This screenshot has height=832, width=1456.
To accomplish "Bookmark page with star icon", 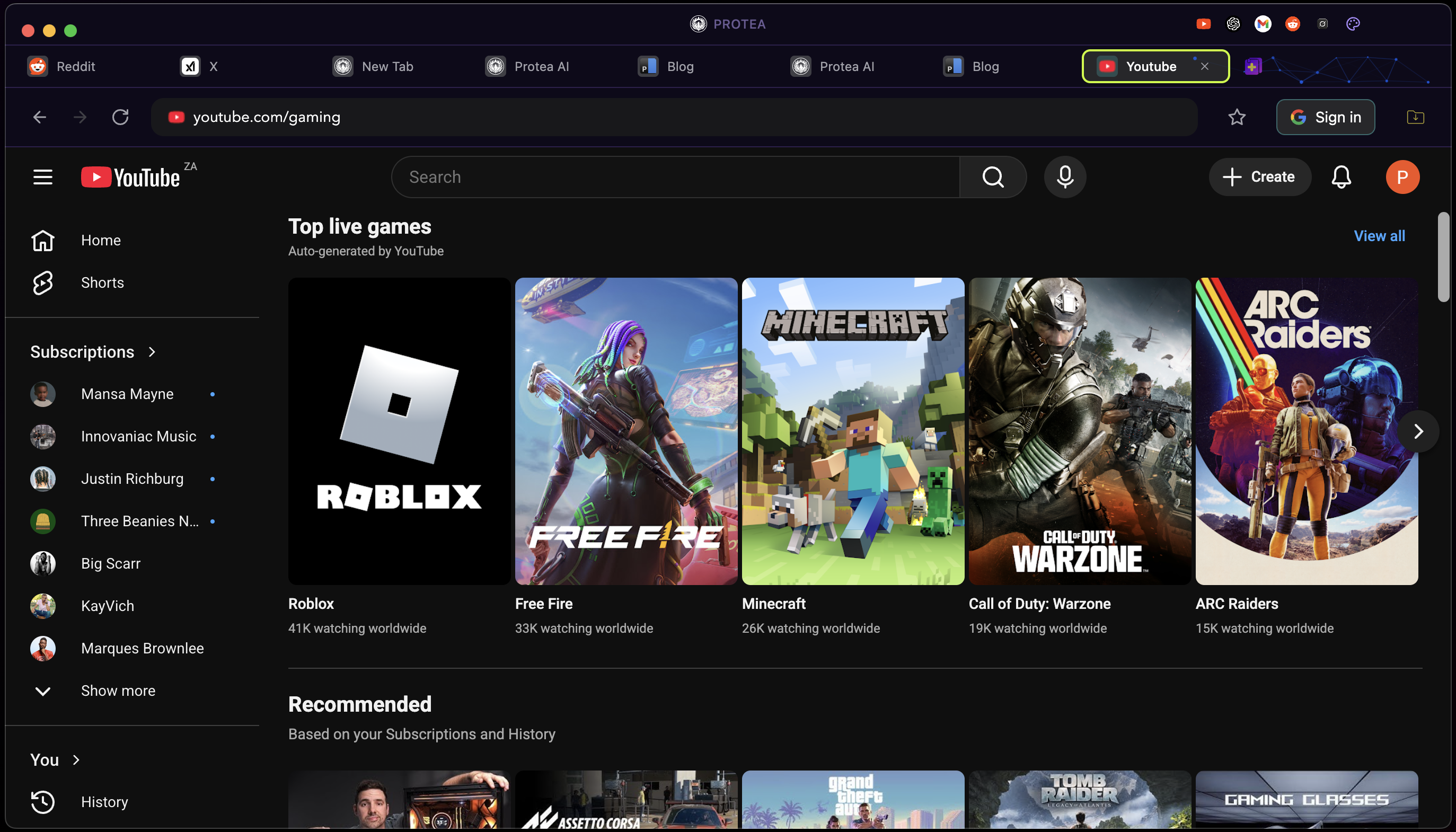I will pyautogui.click(x=1237, y=117).
